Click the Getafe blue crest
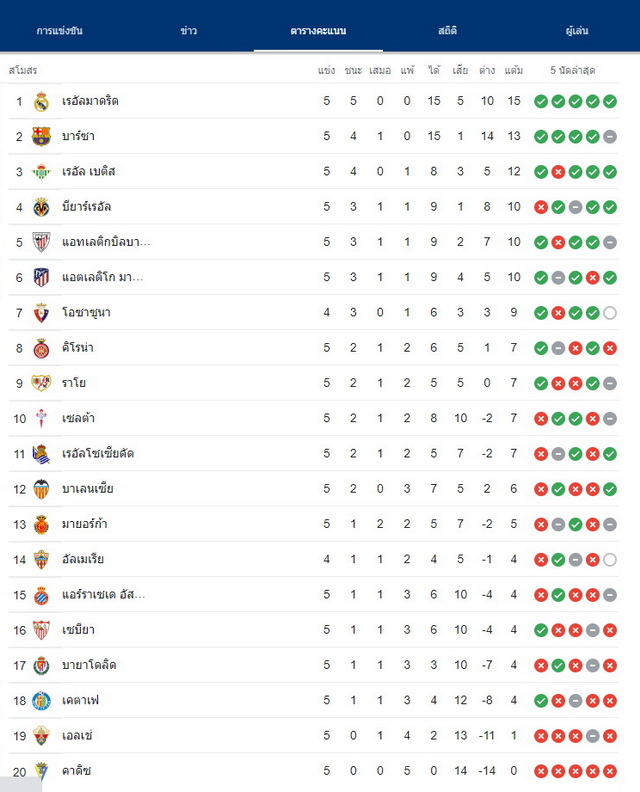 pos(41,701)
